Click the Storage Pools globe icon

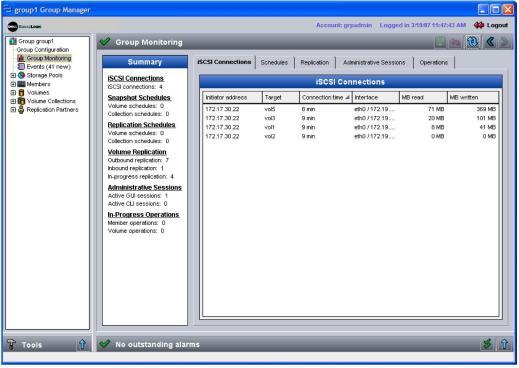click(21, 75)
